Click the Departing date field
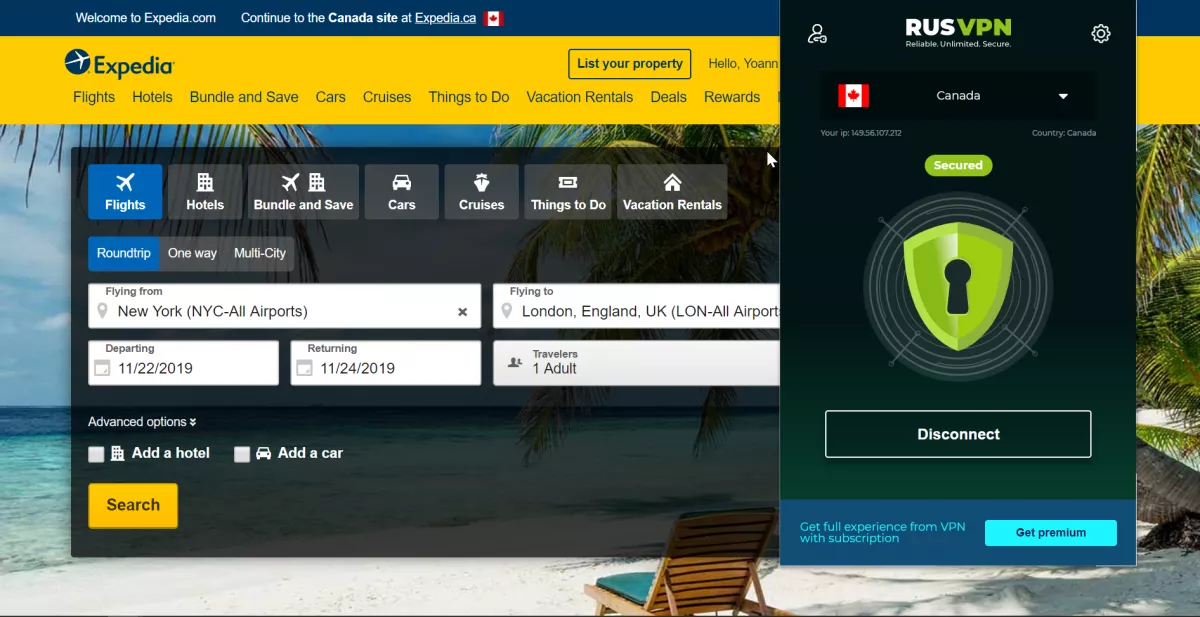The height and width of the screenshot is (617, 1200). (183, 363)
